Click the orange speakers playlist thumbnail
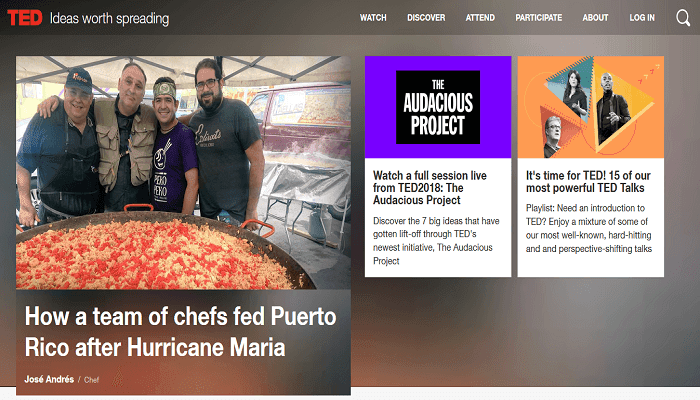The image size is (700, 400). (590, 107)
